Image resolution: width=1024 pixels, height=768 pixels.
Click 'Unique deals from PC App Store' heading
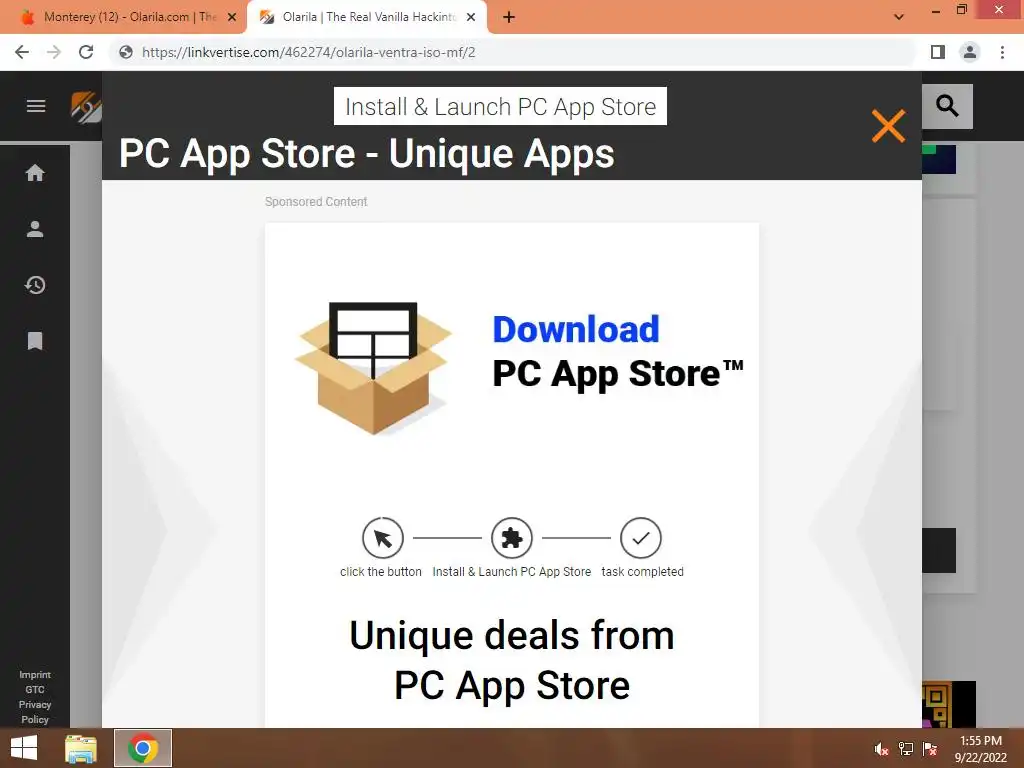tap(512, 660)
